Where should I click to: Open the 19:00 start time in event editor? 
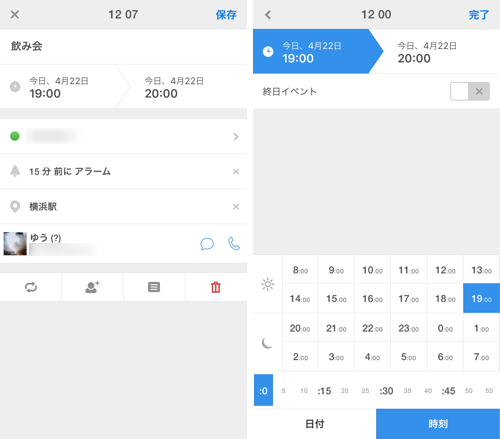point(58,87)
